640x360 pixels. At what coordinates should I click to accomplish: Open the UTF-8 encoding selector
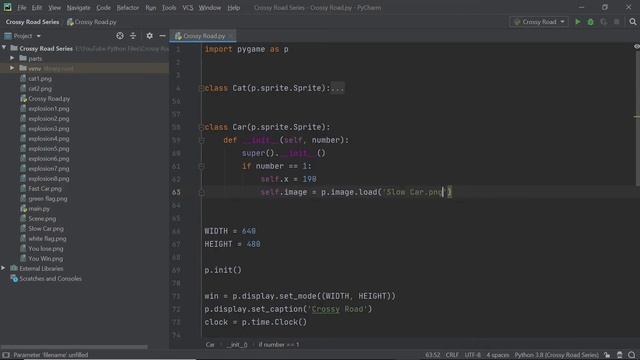[473, 355]
